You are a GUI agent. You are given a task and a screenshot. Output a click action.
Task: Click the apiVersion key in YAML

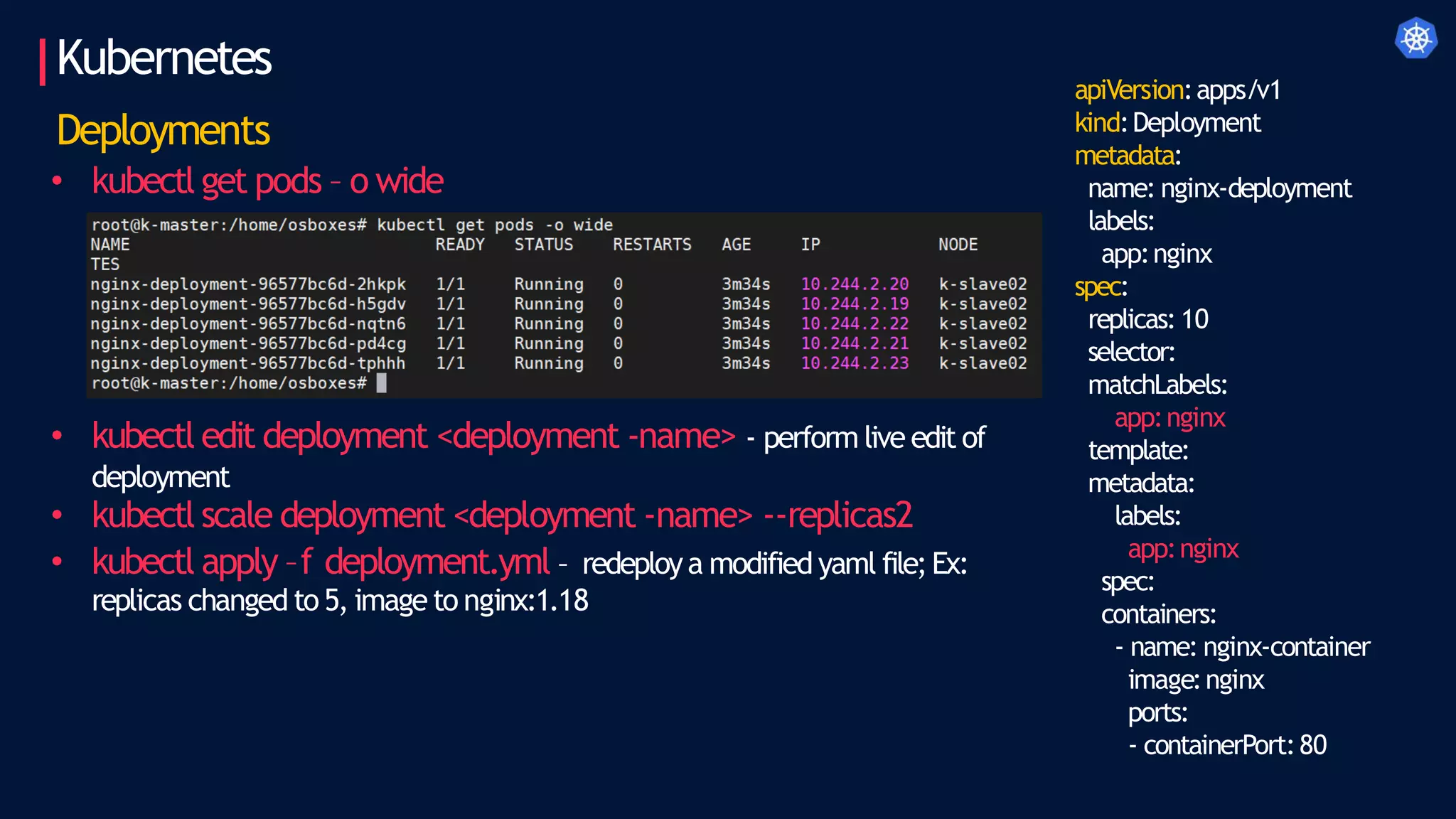[1128, 90]
